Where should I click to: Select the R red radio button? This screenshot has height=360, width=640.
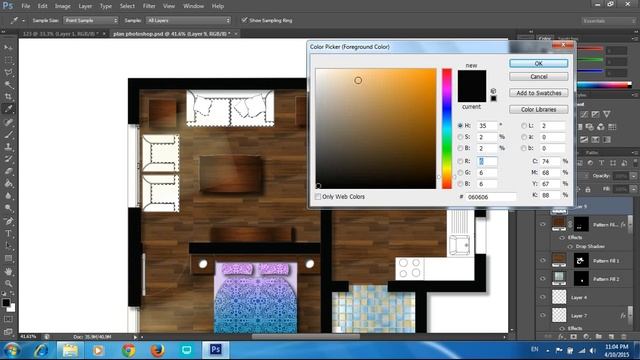460,161
